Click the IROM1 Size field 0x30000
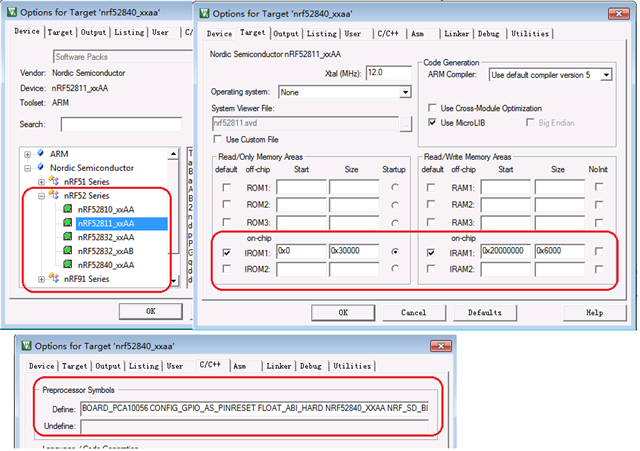640x451 pixels. [354, 251]
